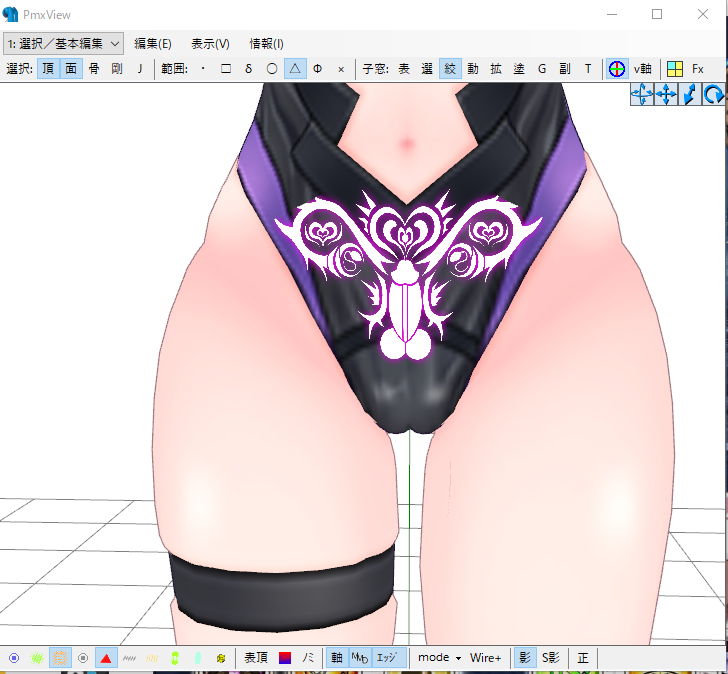Click the Wire+ wireframe button
The width and height of the screenshot is (728, 674).
(485, 658)
